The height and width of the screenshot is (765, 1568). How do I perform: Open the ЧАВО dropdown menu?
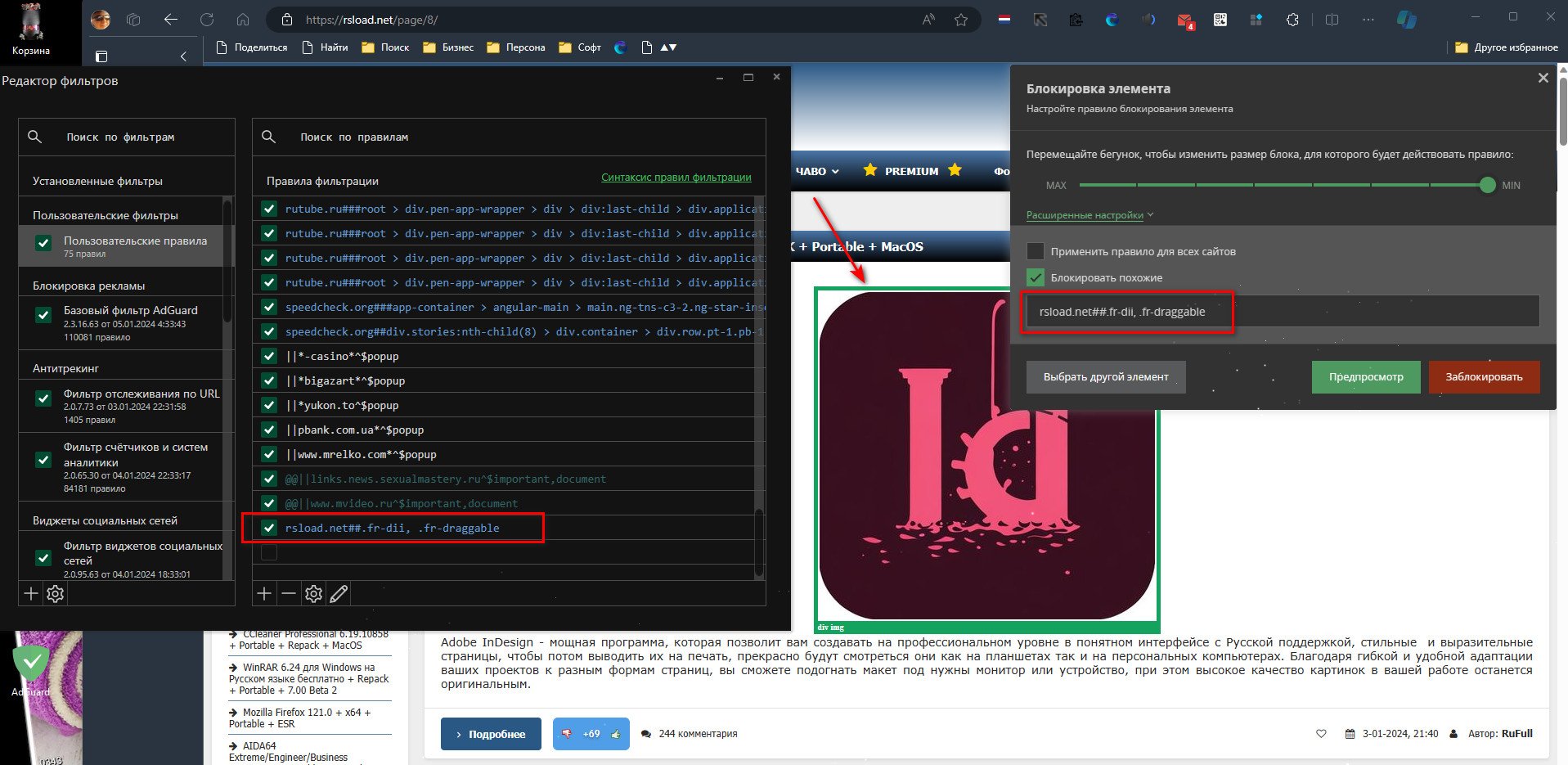[x=817, y=171]
